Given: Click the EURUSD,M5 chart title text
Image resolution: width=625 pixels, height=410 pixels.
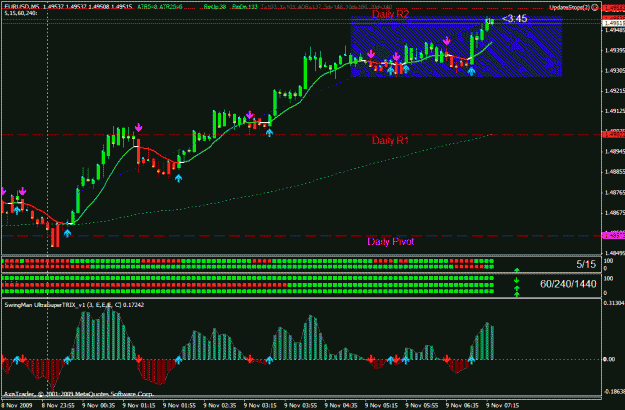Looking at the screenshot, I should 22,7.
